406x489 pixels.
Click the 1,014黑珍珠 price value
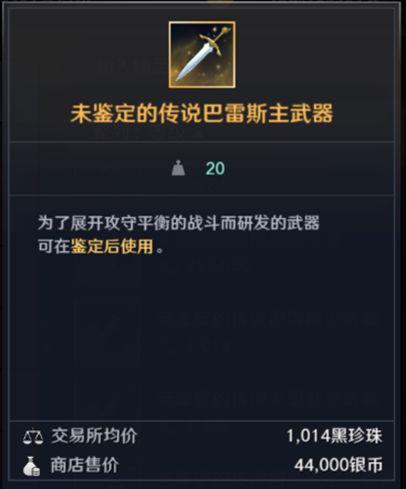pos(334,436)
